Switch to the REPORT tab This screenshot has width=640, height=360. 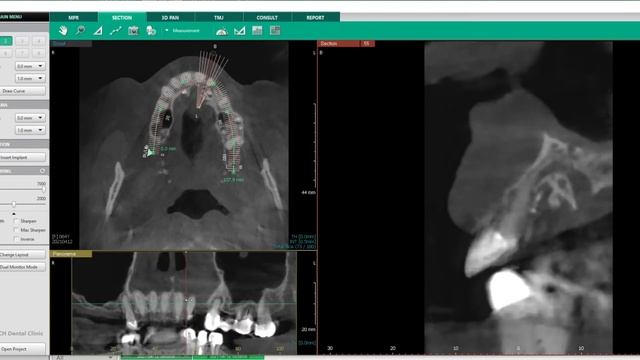[316, 18]
